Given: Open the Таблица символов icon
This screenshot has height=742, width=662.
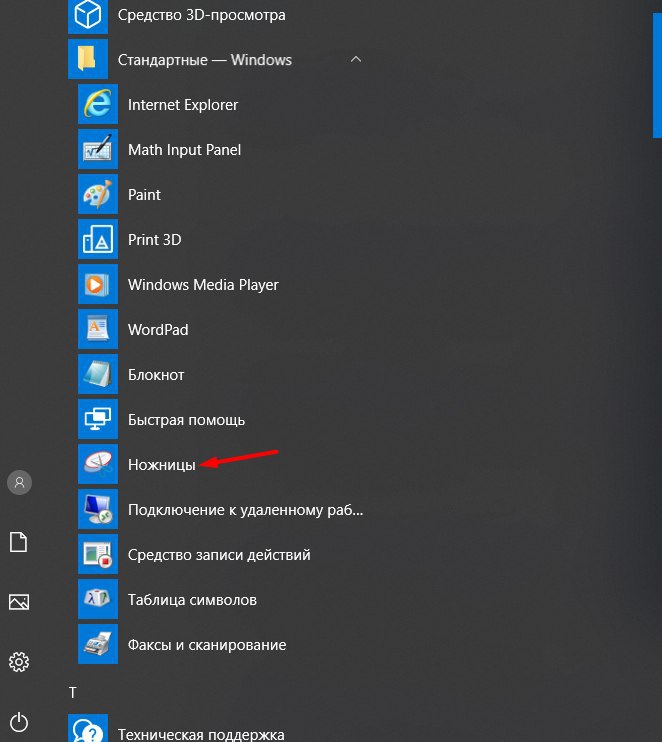Looking at the screenshot, I should pyautogui.click(x=98, y=599).
